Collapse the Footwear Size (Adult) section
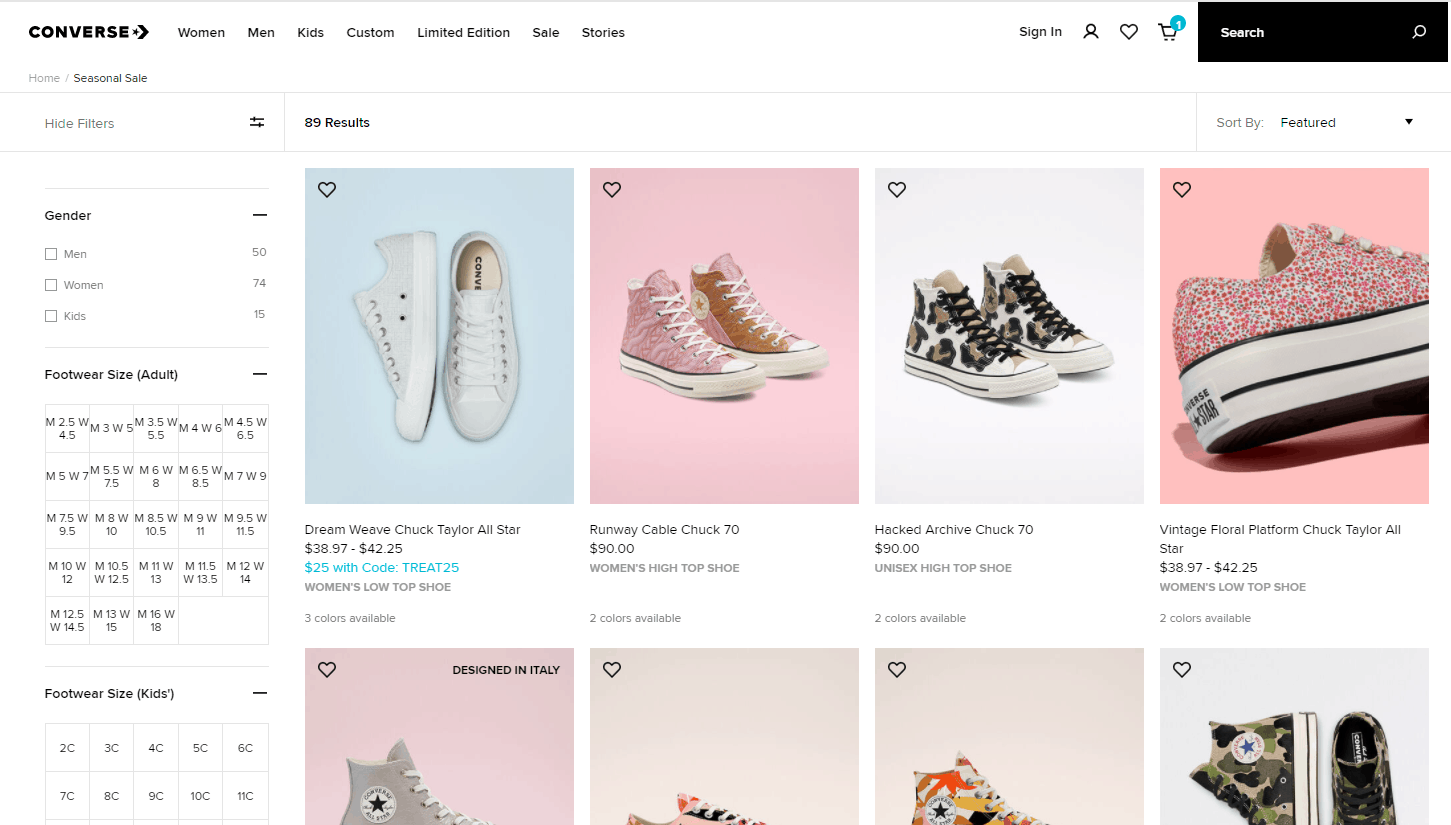Screen dimensions: 1451x825 pos(260,374)
